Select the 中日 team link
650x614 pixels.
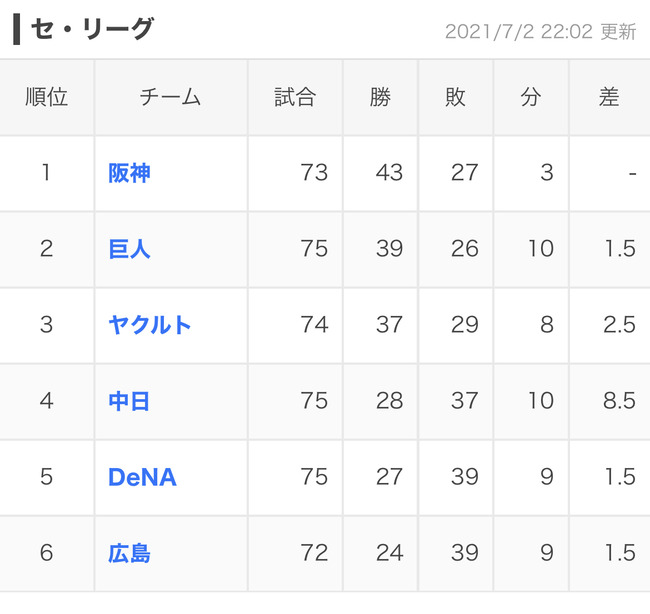(129, 401)
